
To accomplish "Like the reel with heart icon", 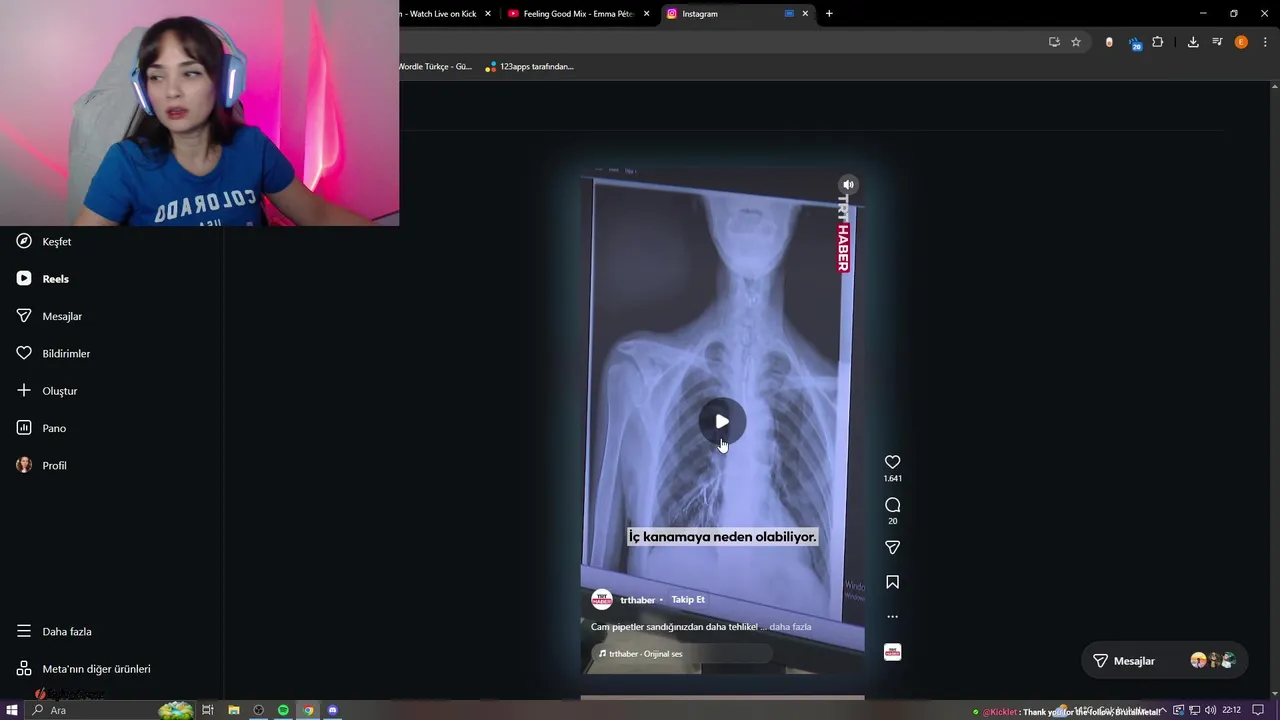I will click(x=892, y=462).
